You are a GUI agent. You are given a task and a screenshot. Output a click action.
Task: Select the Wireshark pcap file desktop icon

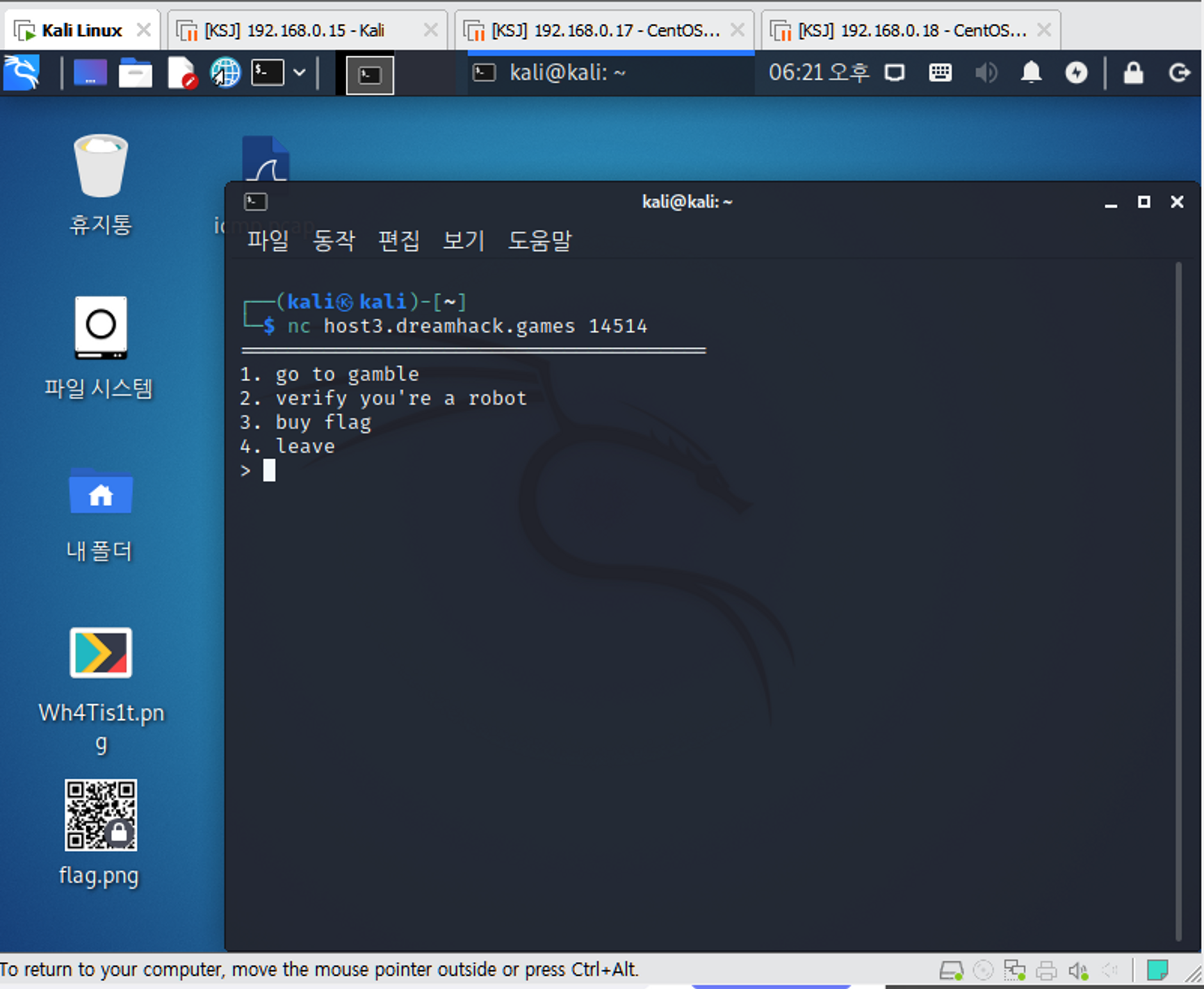pyautogui.click(x=265, y=158)
